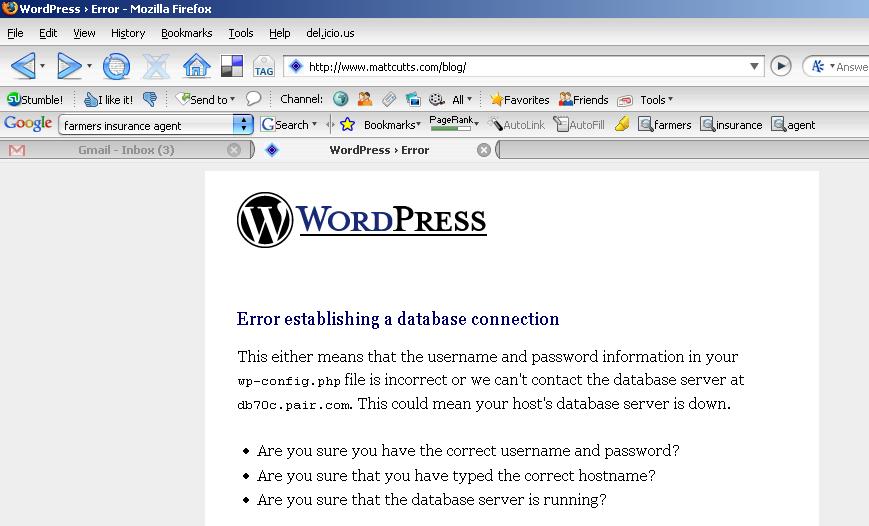
Task: Select the photos channel icon
Action: click(x=413, y=99)
